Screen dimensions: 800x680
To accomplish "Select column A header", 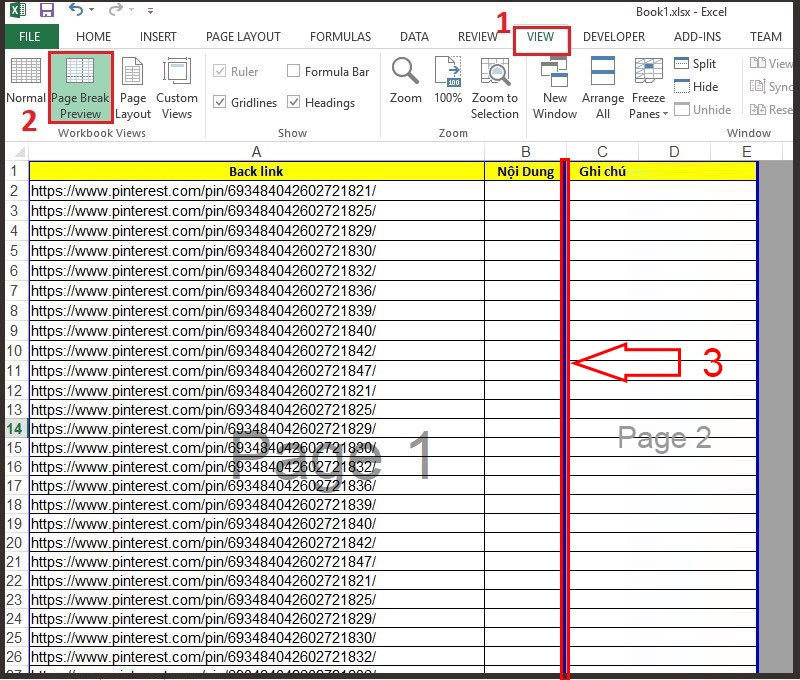I will coord(256,152).
